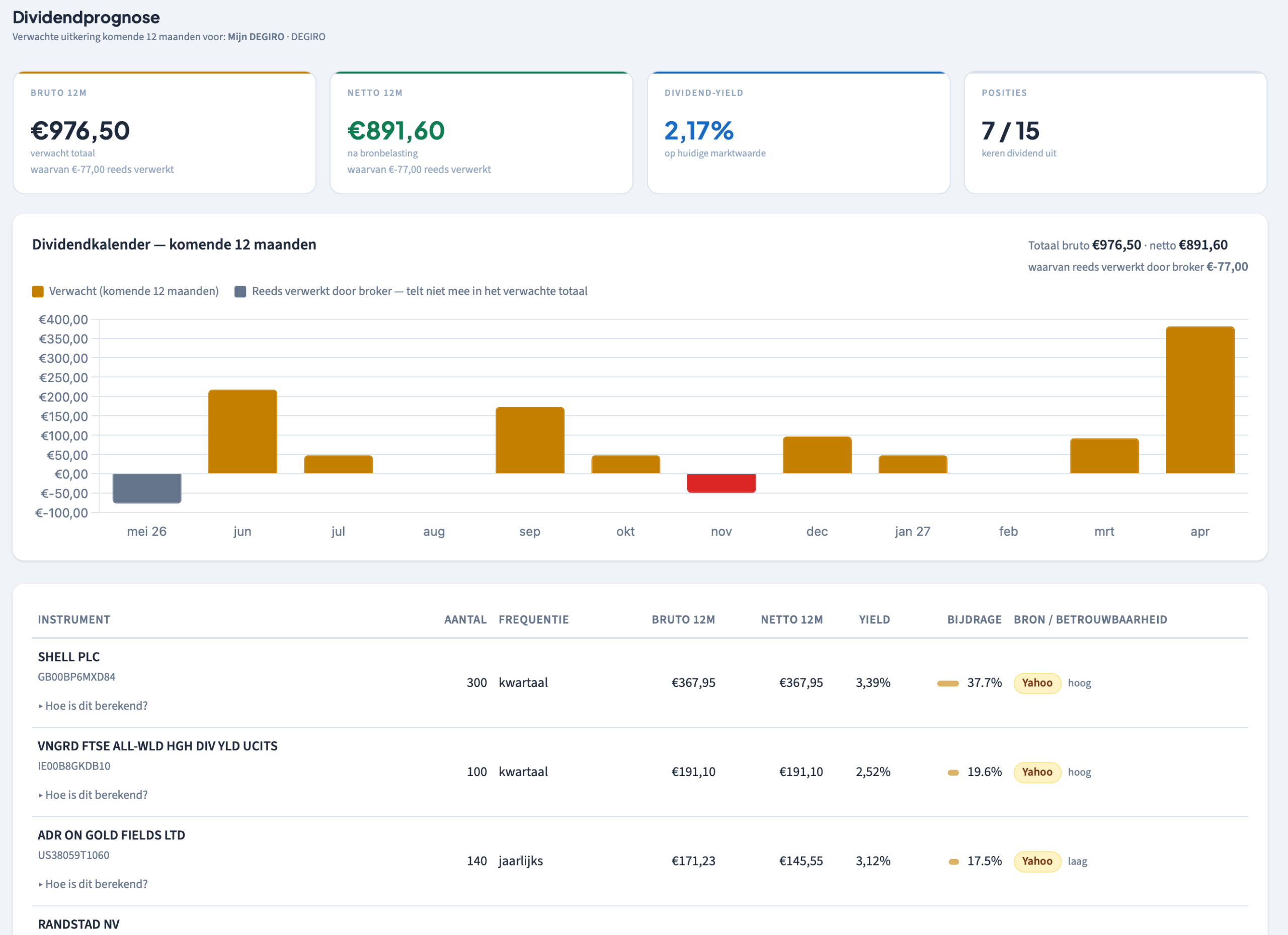Click the "aug" month label on chart axis
The image size is (1288, 935).
434,532
